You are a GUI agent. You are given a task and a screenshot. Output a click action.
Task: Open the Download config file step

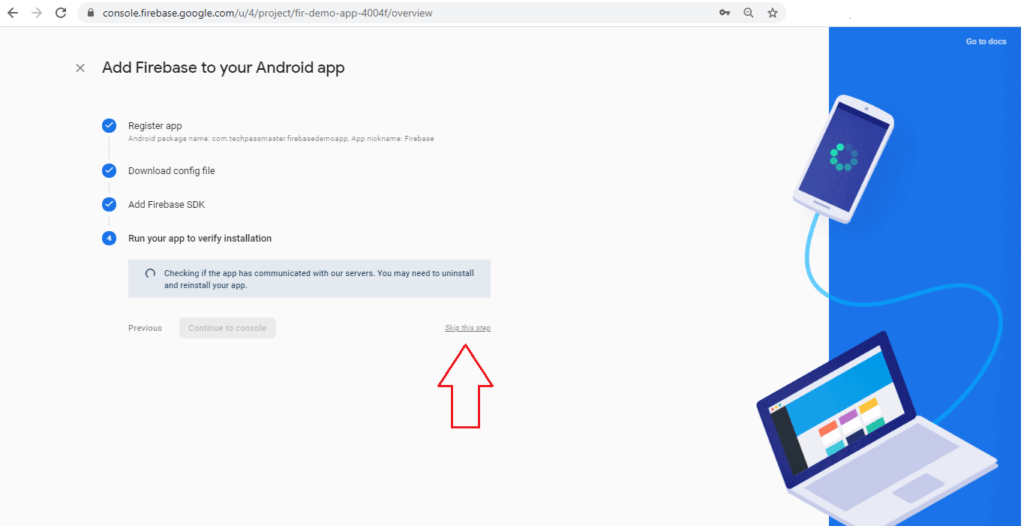[171, 171]
